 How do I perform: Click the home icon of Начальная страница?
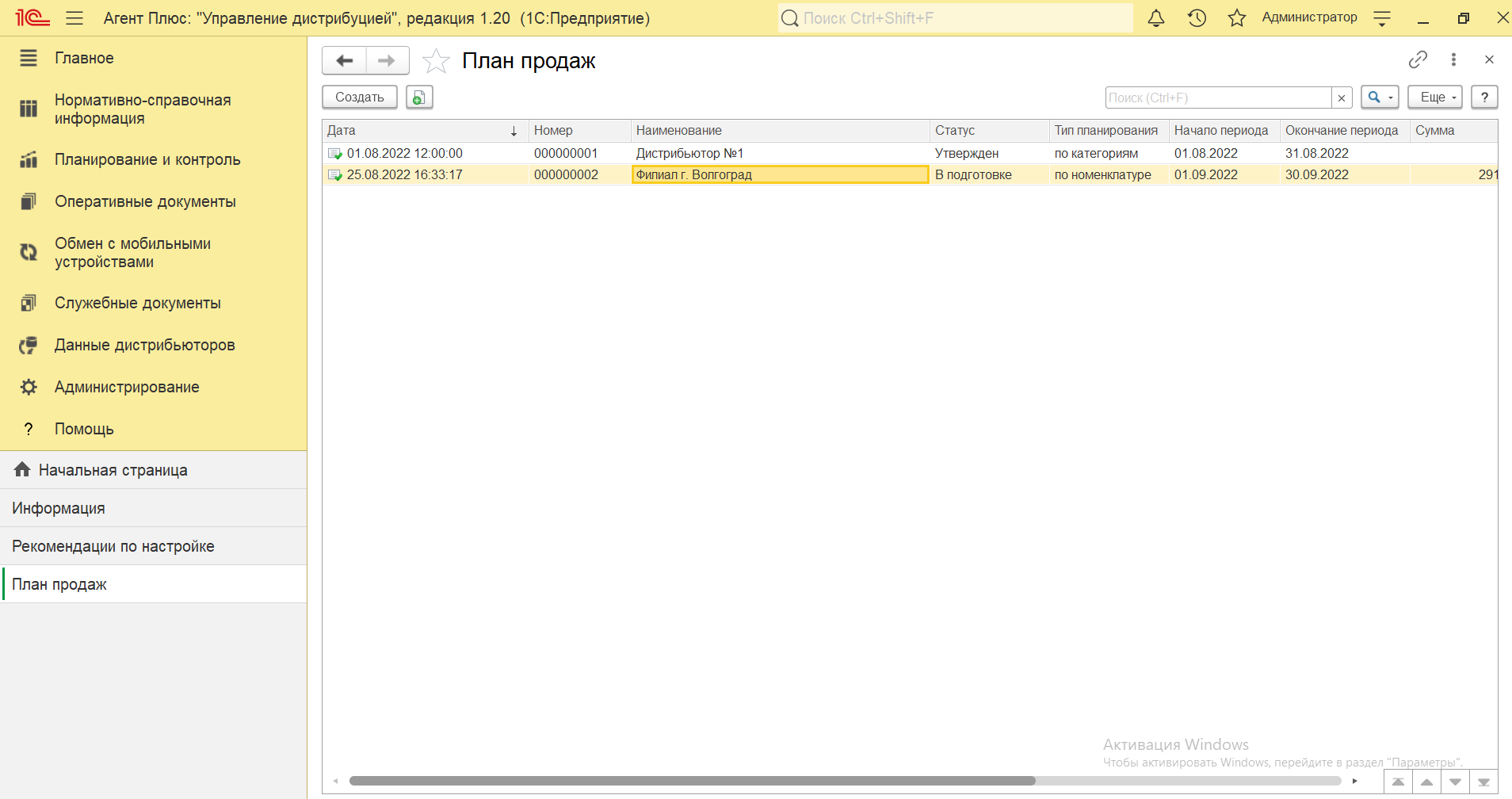click(22, 469)
